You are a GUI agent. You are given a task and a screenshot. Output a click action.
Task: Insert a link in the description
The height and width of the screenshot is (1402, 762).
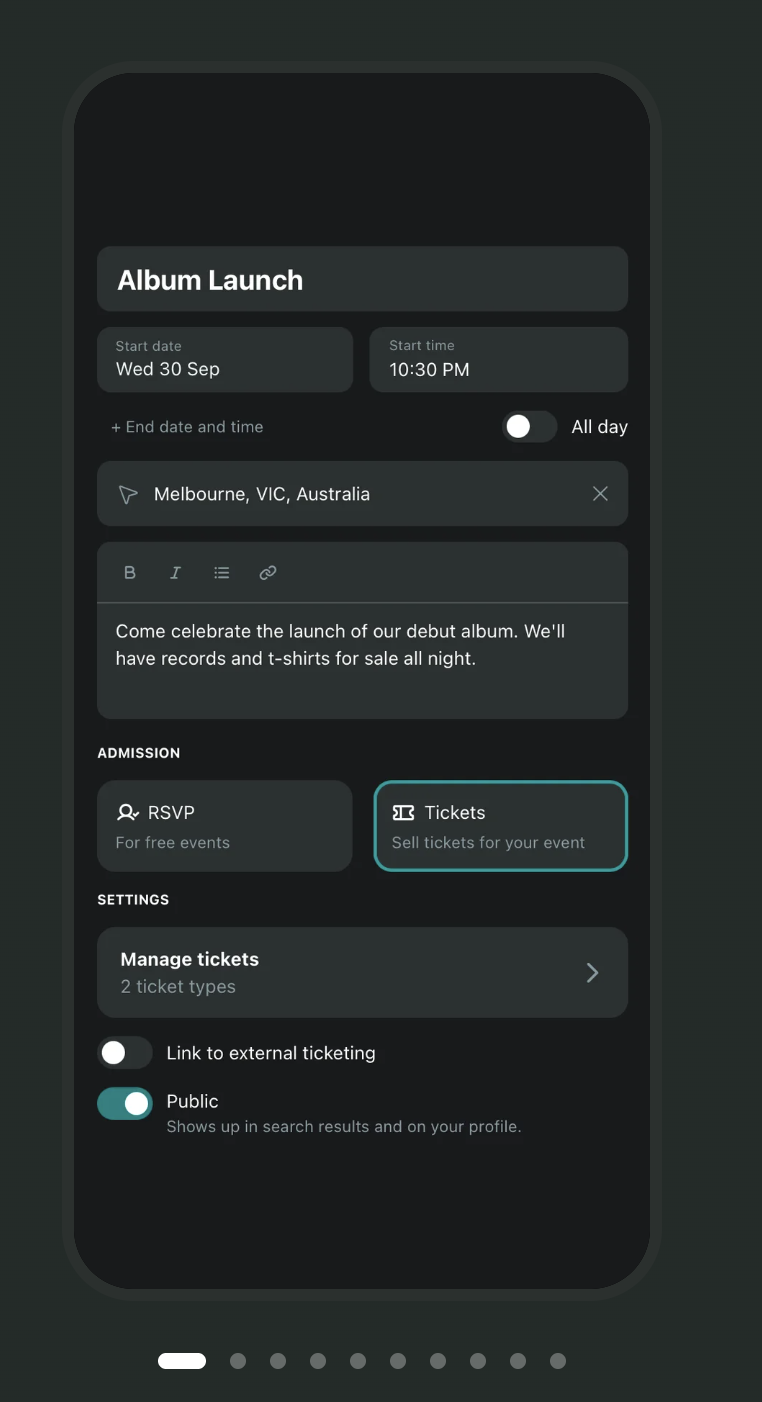coord(268,573)
